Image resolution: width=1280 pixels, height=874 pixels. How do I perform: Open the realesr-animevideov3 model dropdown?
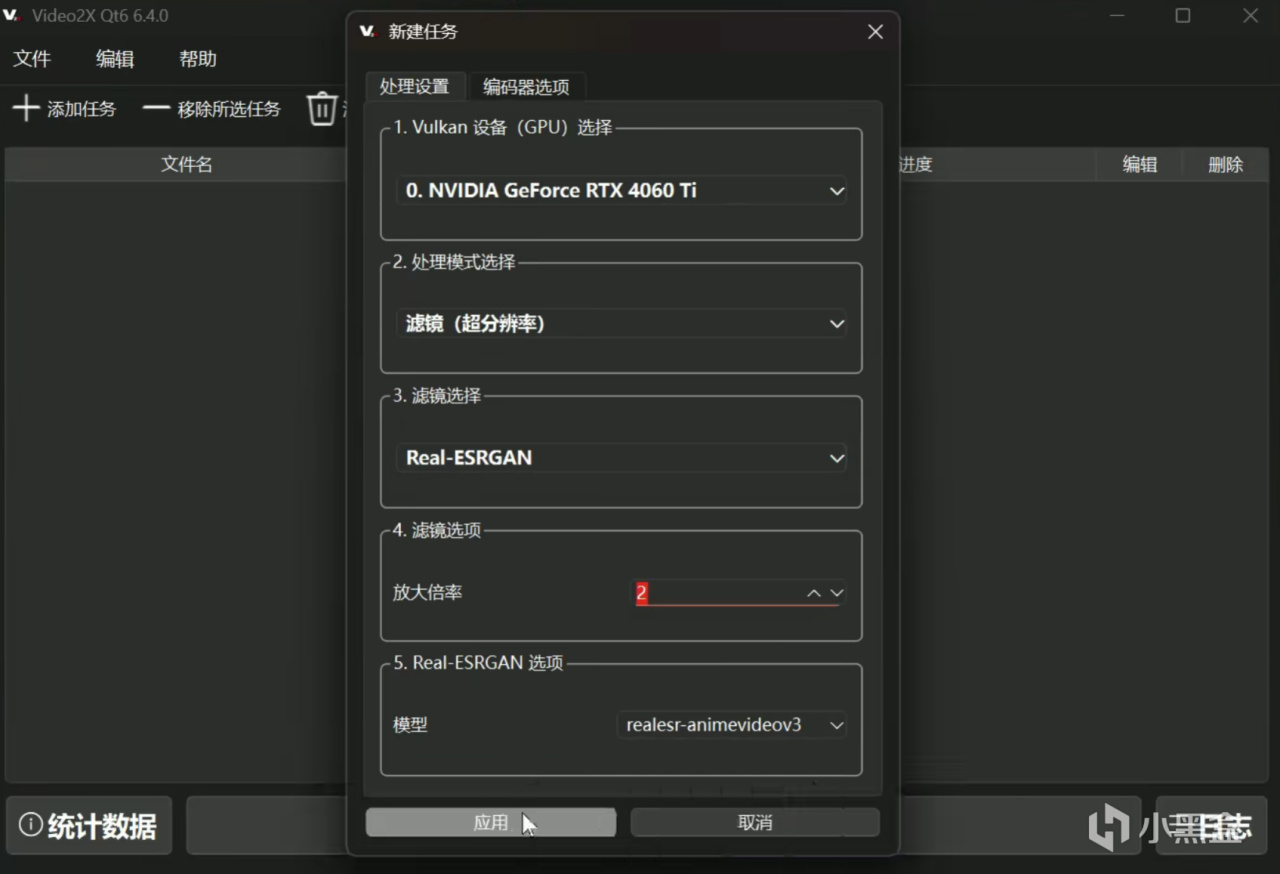coord(732,725)
